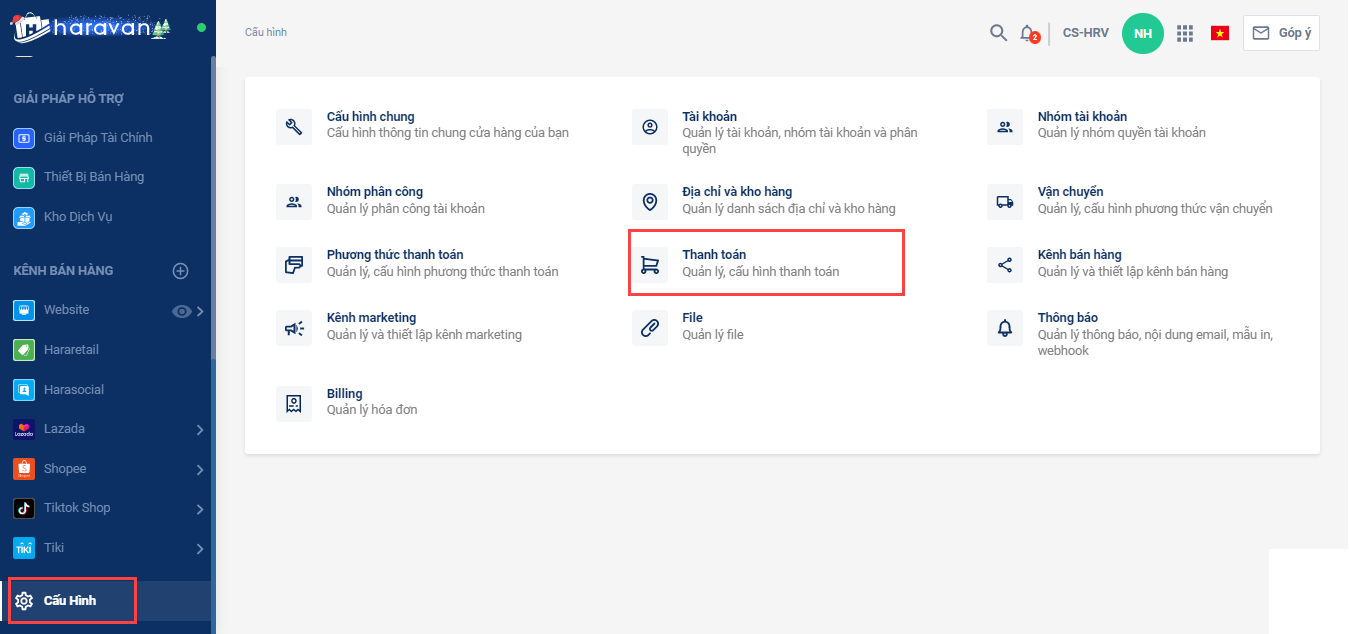Click the NH user avatar
This screenshot has width=1349, height=634.
pyautogui.click(x=1143, y=34)
